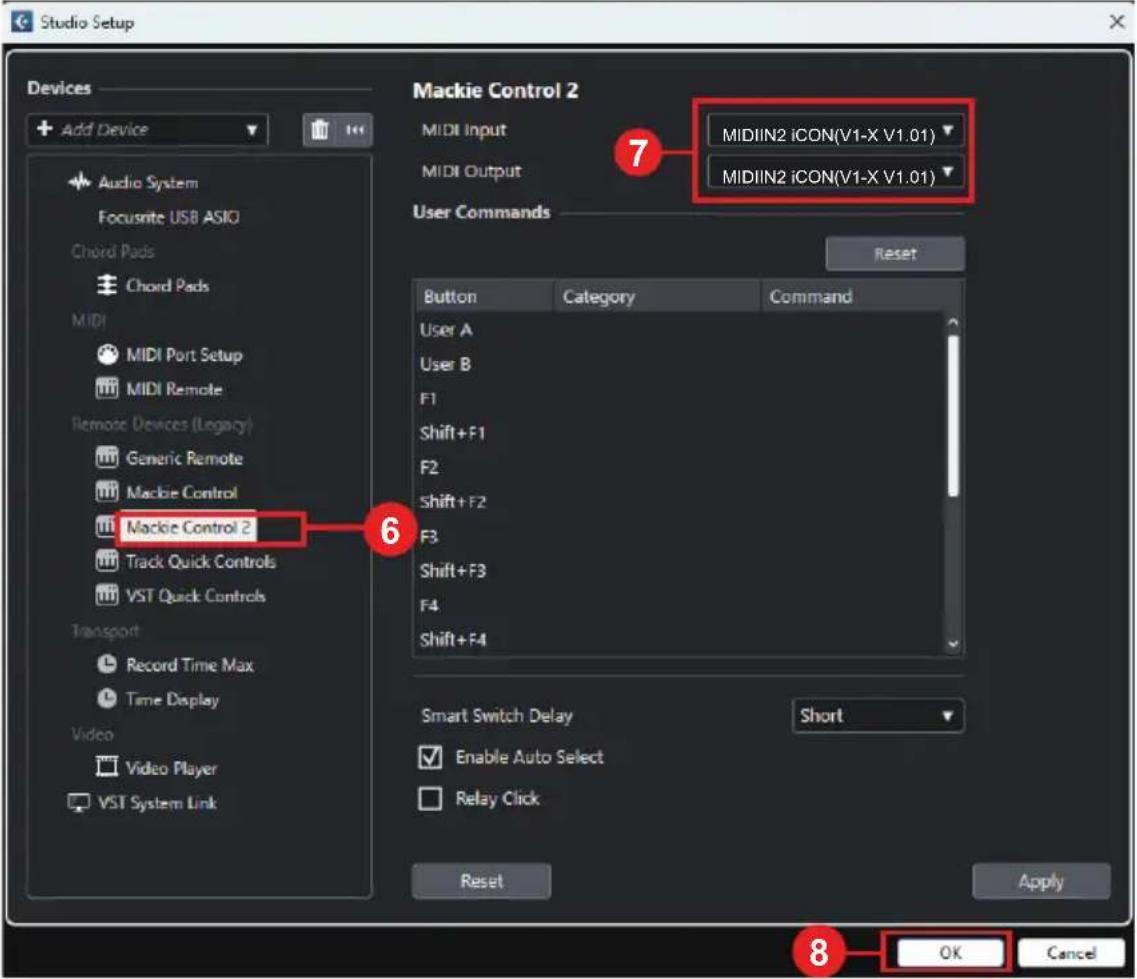Click the plus icon in Add Device

click(44, 128)
